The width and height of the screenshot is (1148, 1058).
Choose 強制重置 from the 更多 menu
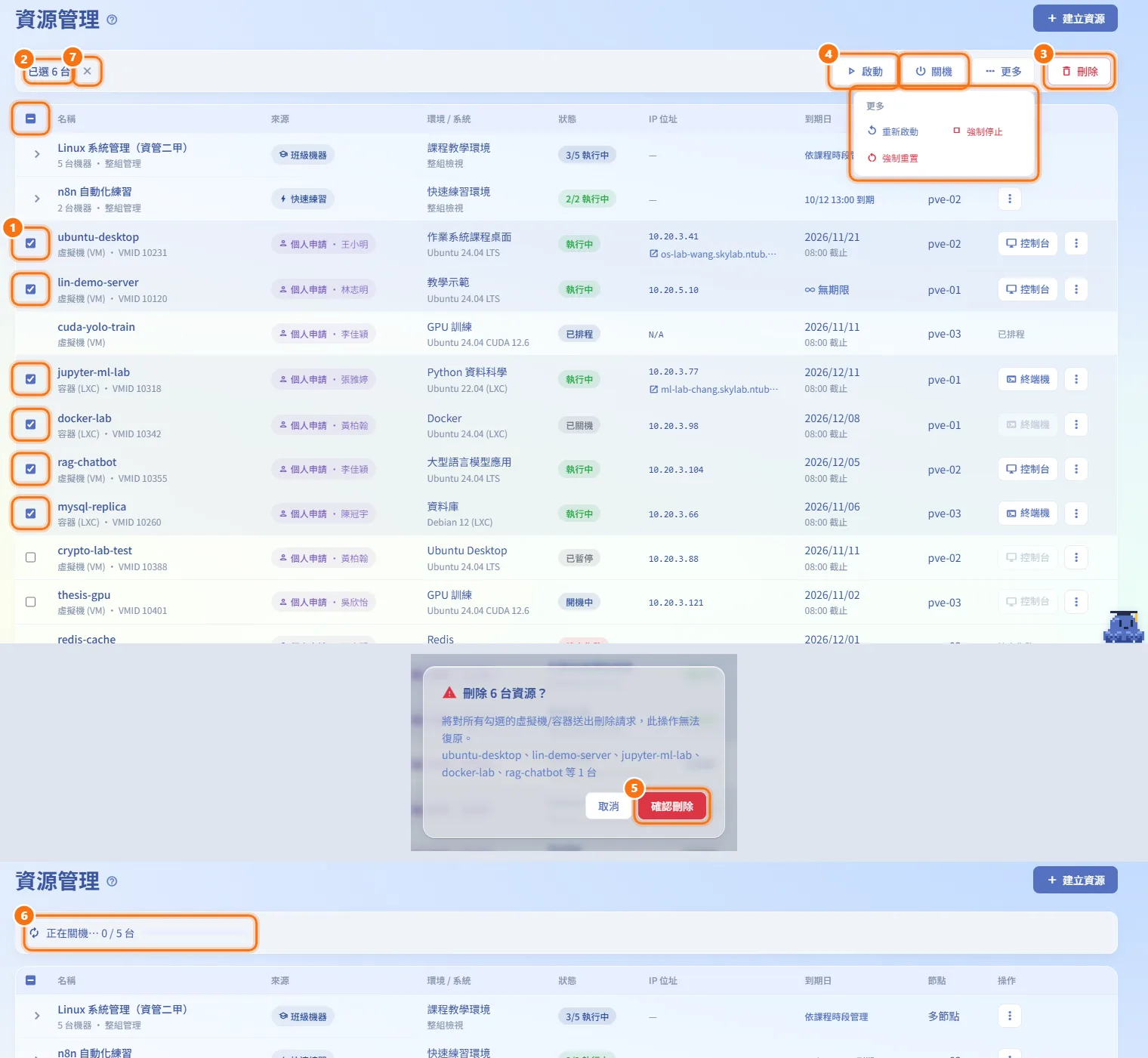(x=893, y=158)
